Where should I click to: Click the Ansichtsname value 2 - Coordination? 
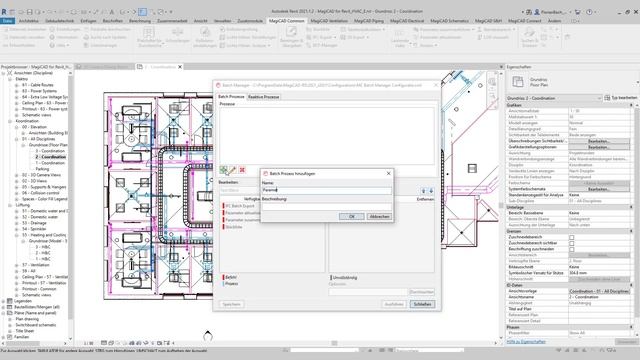click(x=599, y=297)
